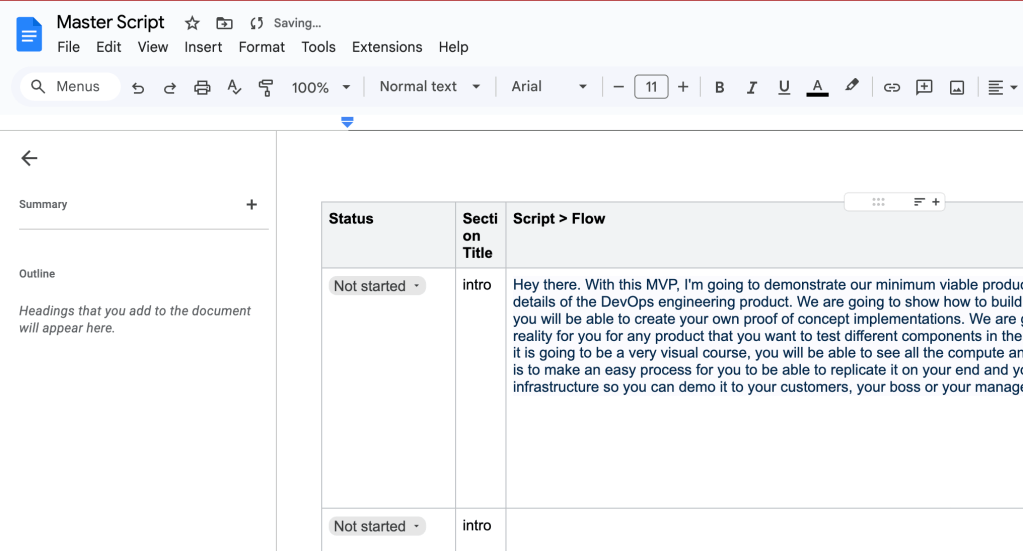Add a summary with plus icon
1023x551 pixels.
251,205
